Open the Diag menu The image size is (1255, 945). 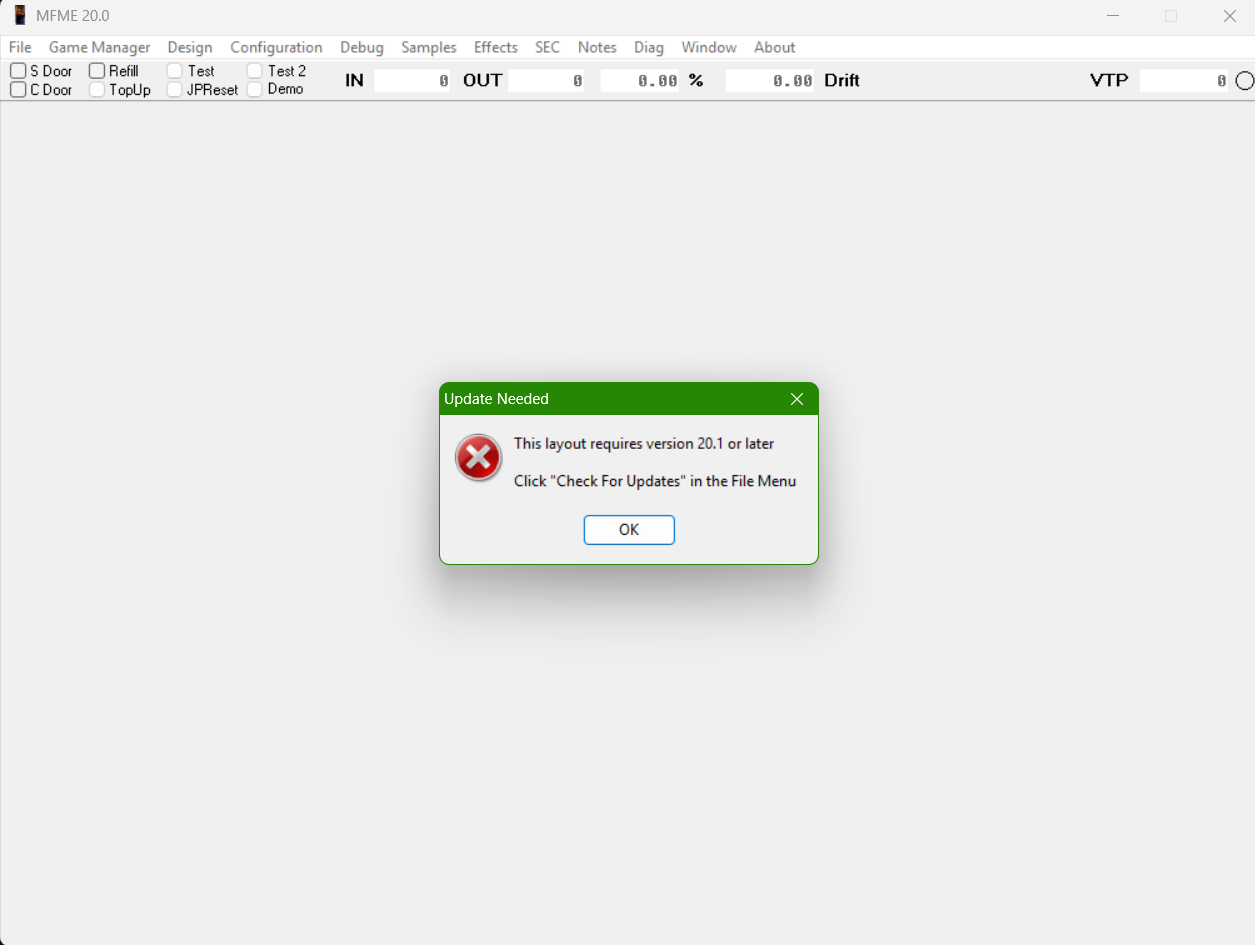pyautogui.click(x=649, y=47)
